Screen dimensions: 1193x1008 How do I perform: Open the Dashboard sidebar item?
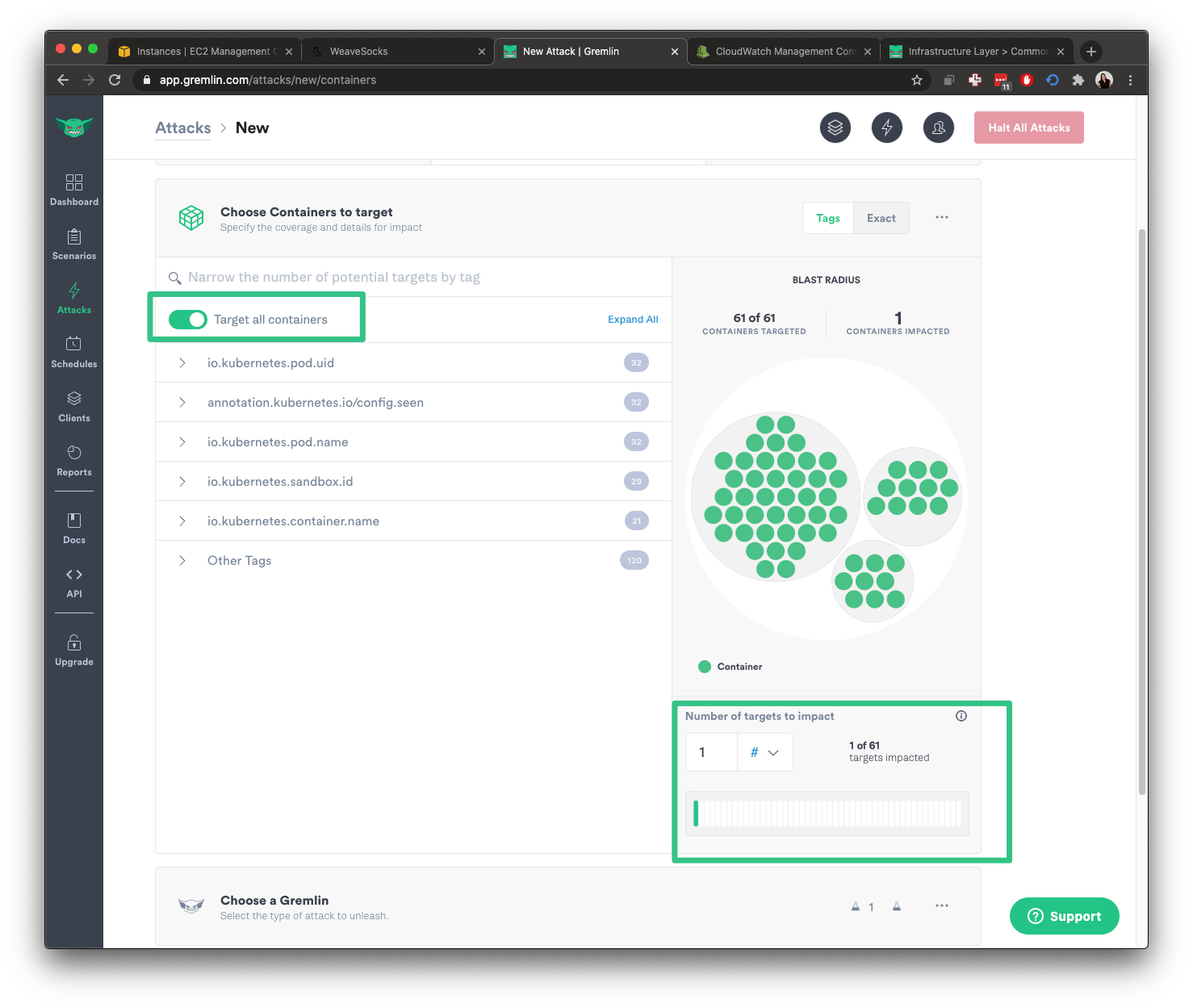coord(74,190)
